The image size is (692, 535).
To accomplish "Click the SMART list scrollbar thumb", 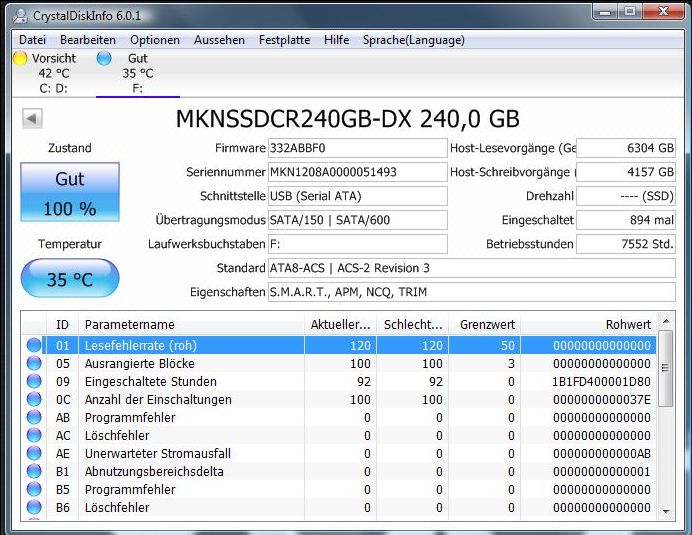I will pos(666,368).
